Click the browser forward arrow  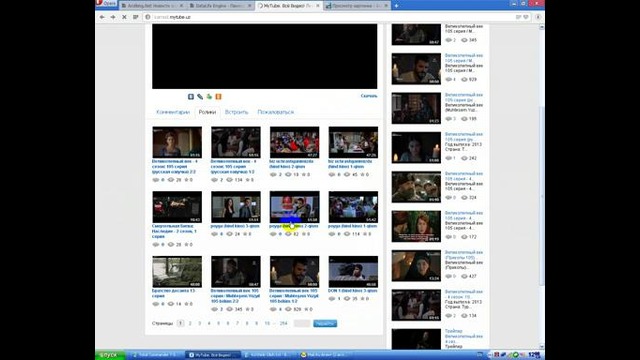[113, 17]
